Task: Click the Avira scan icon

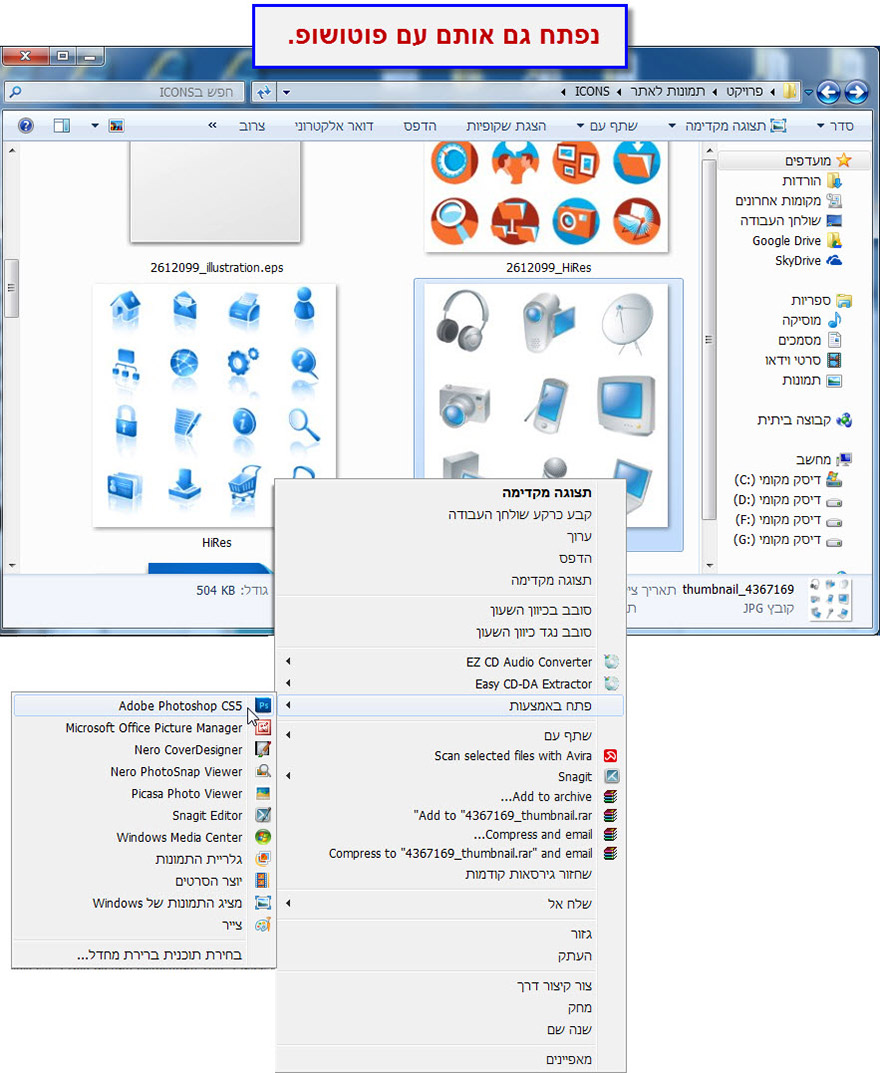Action: click(x=610, y=755)
